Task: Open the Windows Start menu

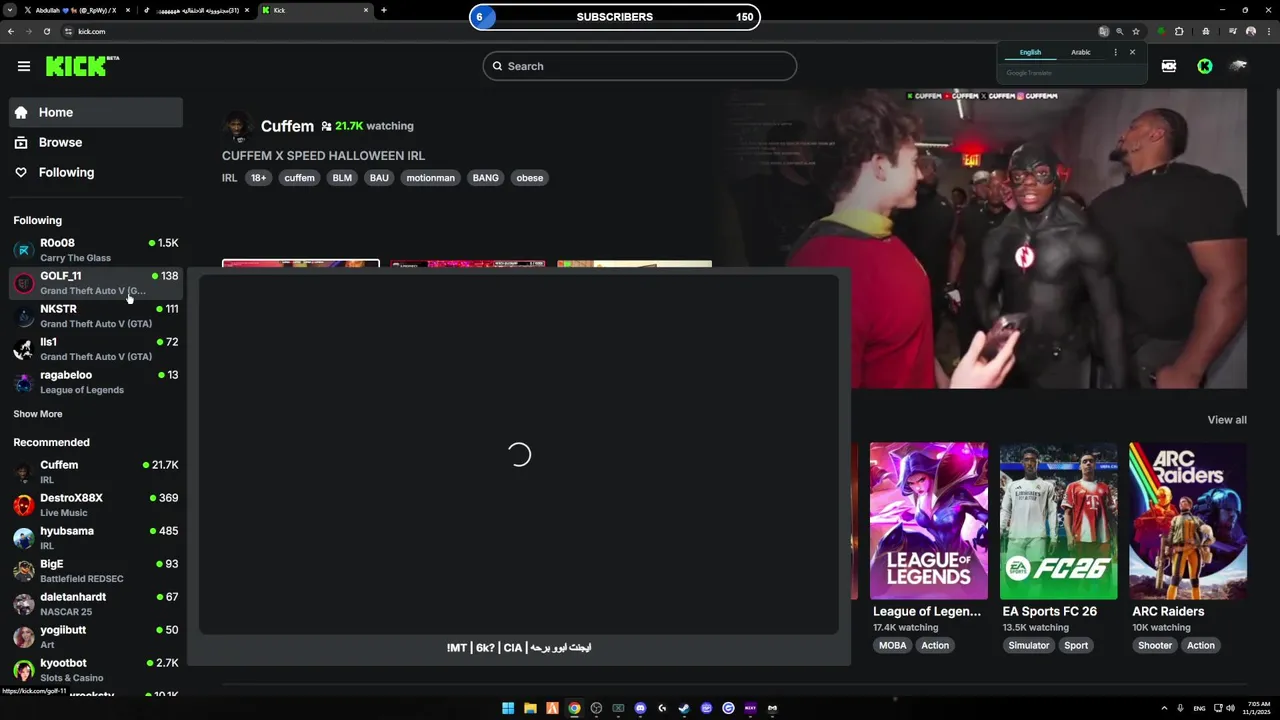Action: coord(508,708)
